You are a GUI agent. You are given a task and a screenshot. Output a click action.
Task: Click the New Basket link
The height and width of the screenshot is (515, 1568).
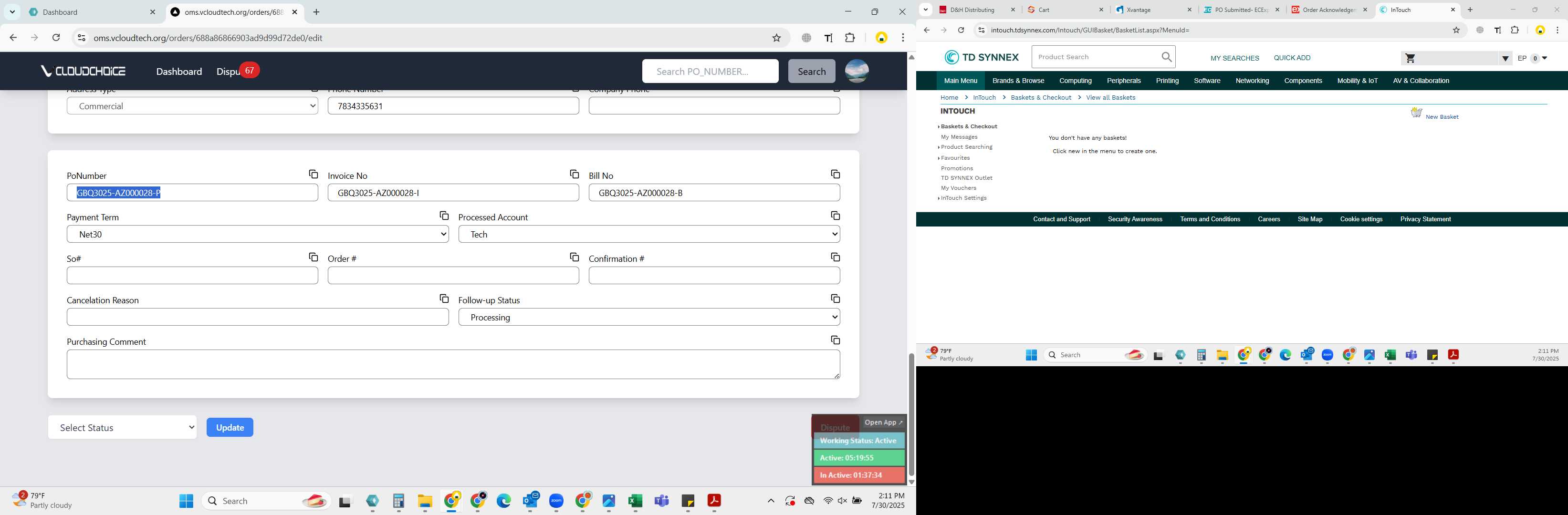click(1442, 117)
